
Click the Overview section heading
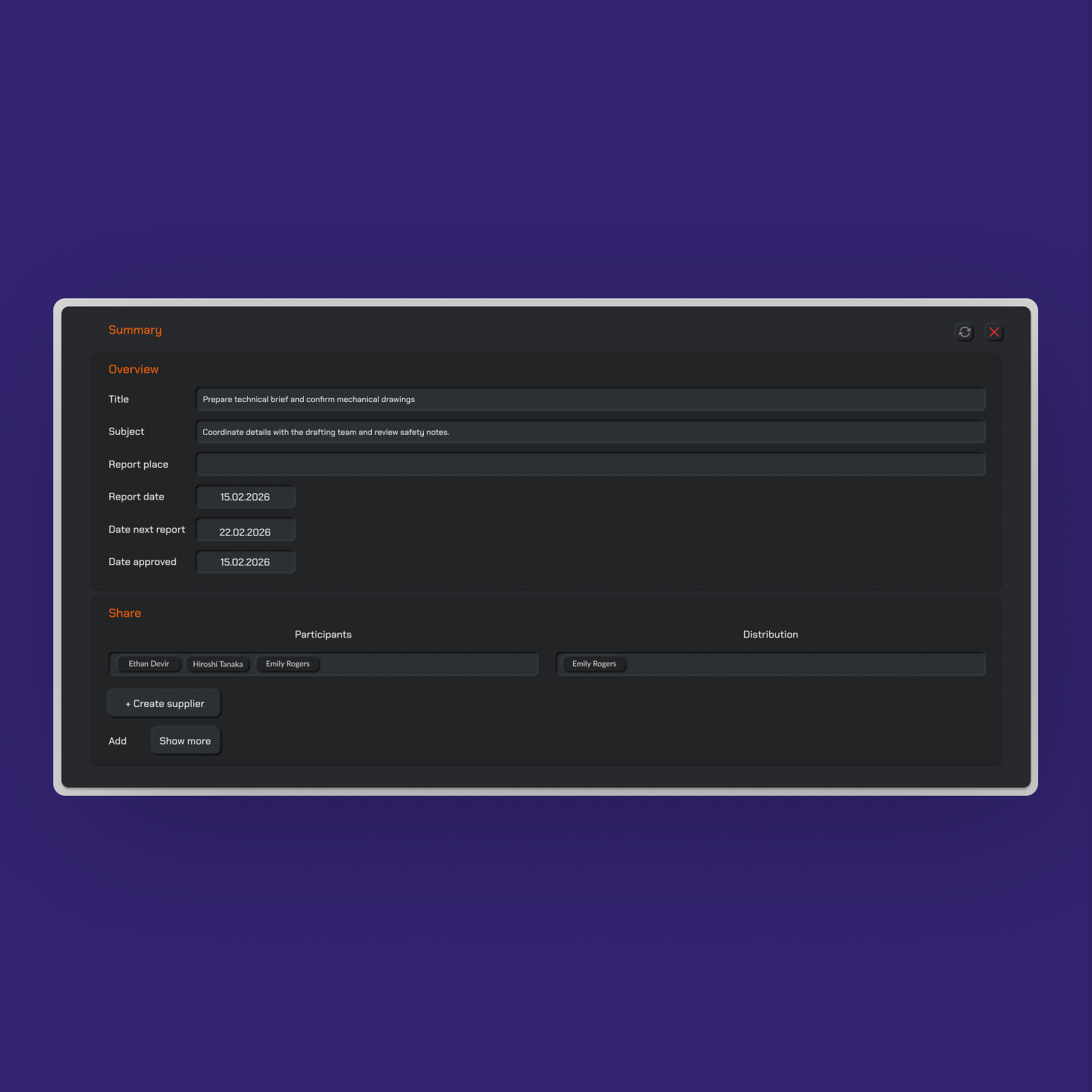click(x=134, y=369)
